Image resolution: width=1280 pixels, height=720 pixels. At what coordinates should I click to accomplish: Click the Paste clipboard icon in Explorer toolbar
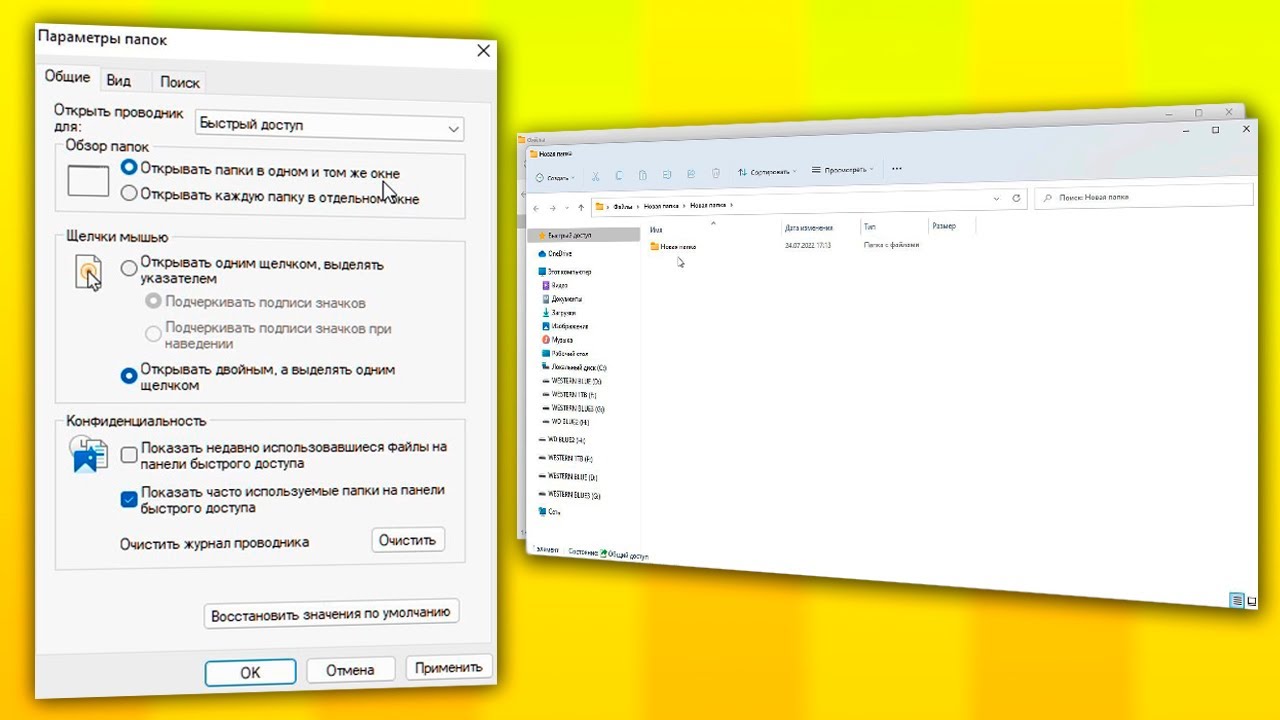[x=643, y=174]
